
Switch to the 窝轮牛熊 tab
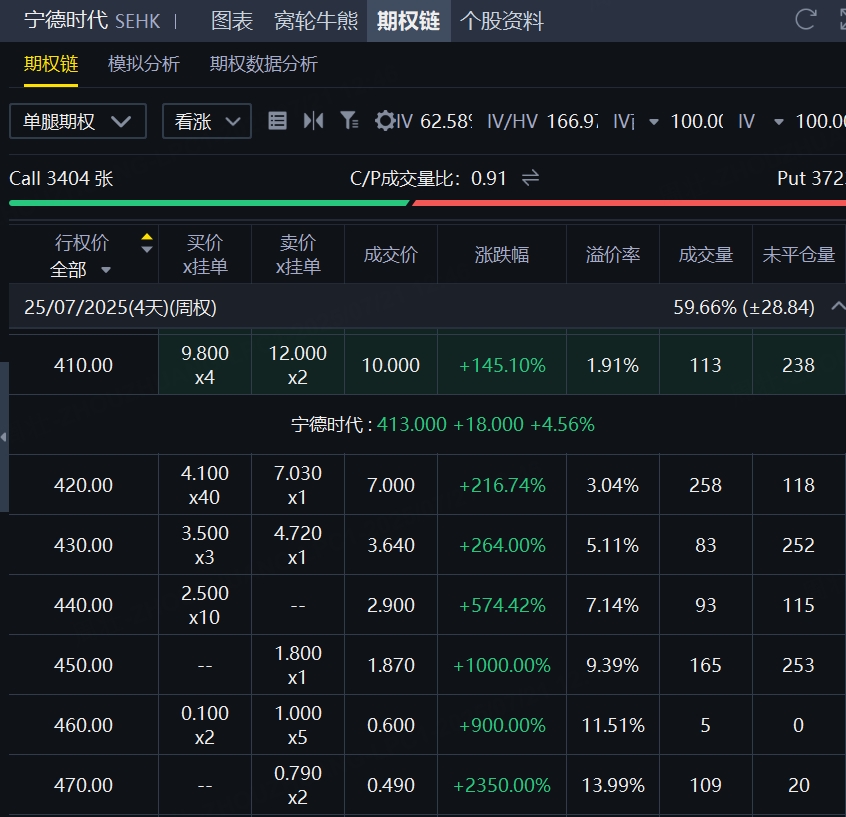tap(315, 21)
